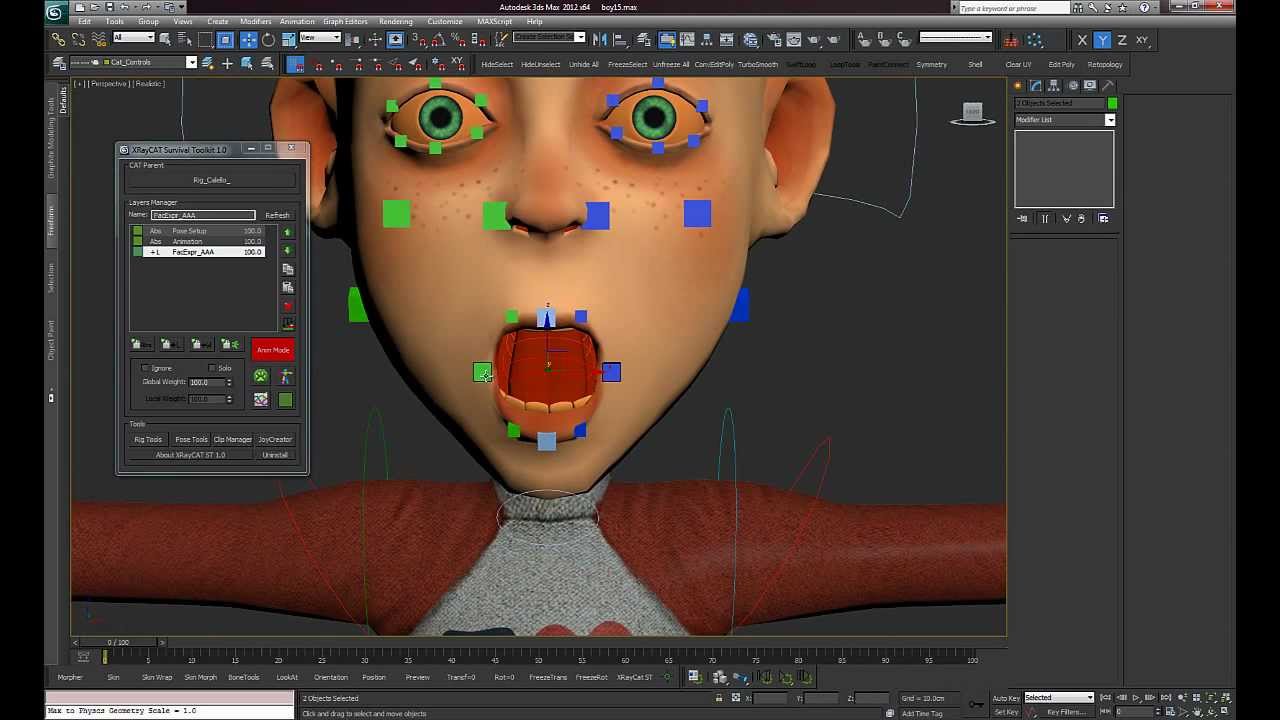Click the time slider at frame 0
Image resolution: width=1280 pixels, height=720 pixels.
[118, 642]
